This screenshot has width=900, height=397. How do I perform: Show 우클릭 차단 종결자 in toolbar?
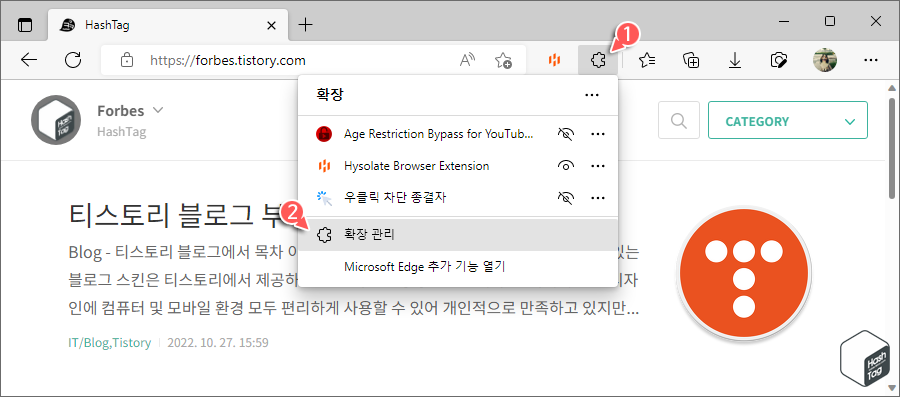click(566, 198)
